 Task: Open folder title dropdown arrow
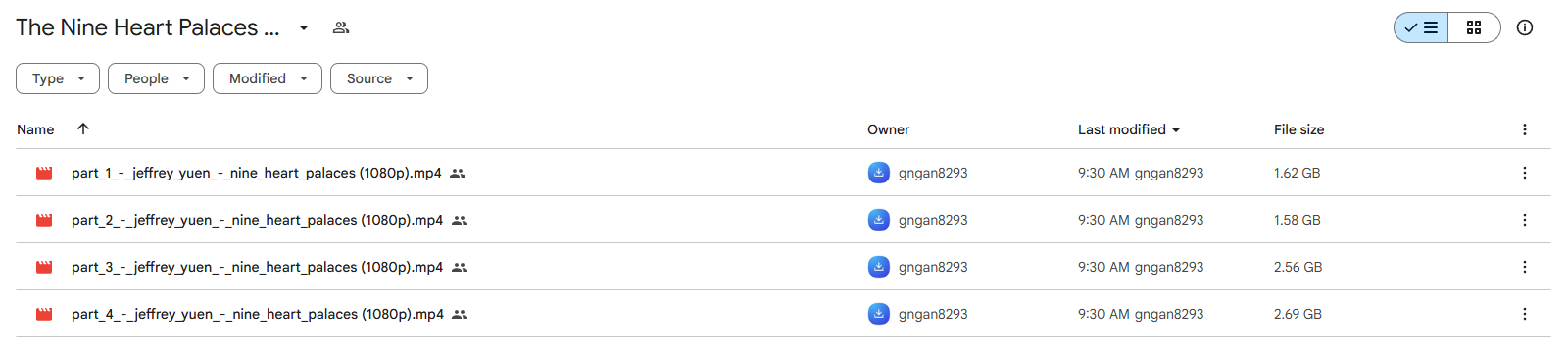click(304, 27)
